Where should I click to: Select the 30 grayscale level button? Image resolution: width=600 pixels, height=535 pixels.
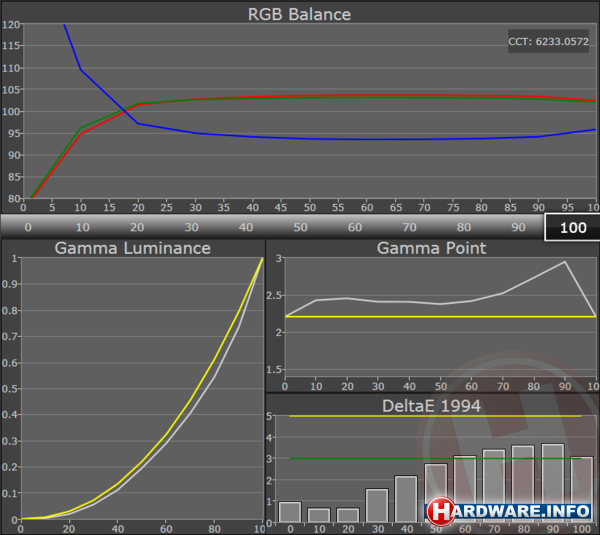(x=192, y=227)
